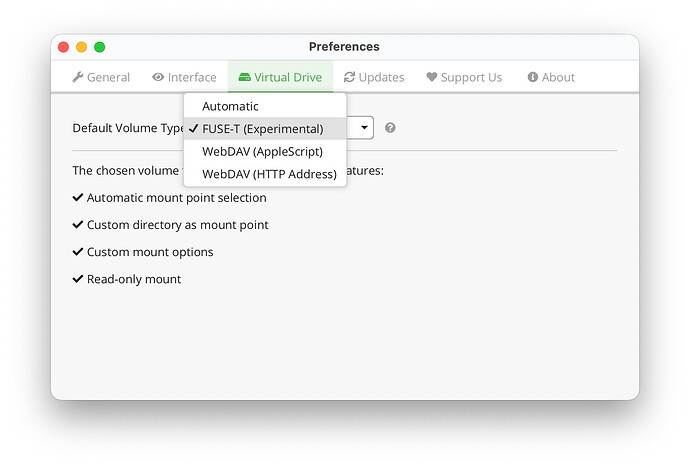
Task: Click the Preferences window title
Action: tap(344, 47)
